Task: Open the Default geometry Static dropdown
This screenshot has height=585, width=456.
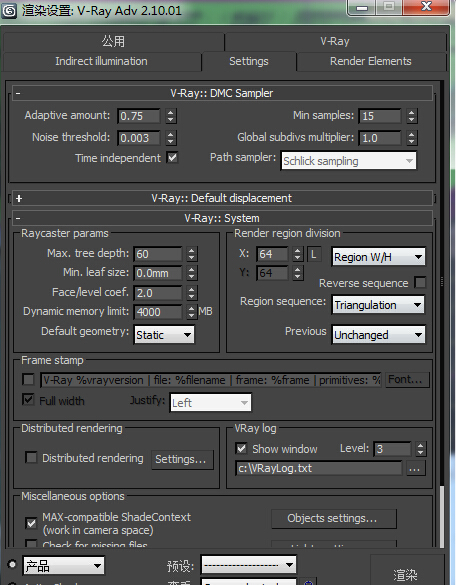Action: [x=164, y=335]
